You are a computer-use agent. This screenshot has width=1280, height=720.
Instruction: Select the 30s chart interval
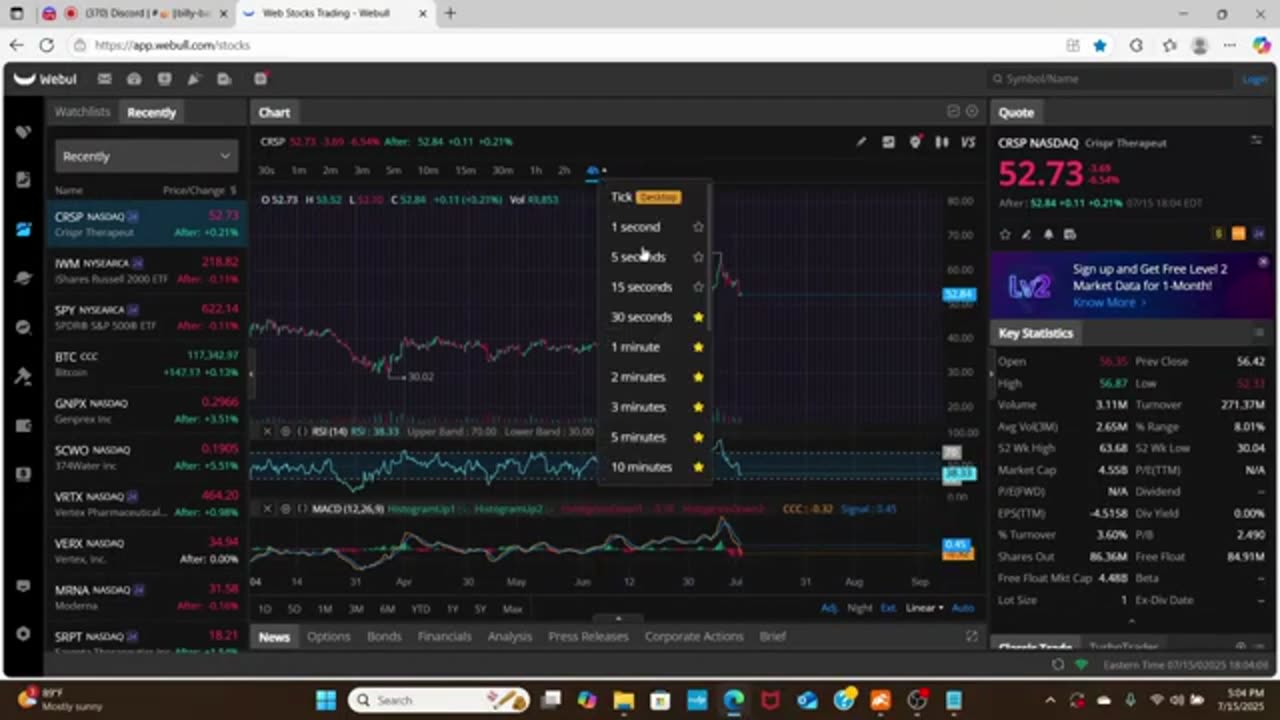point(266,171)
